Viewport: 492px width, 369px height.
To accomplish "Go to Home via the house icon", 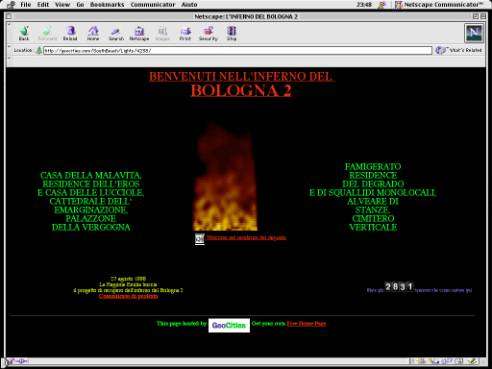I will (x=93, y=33).
